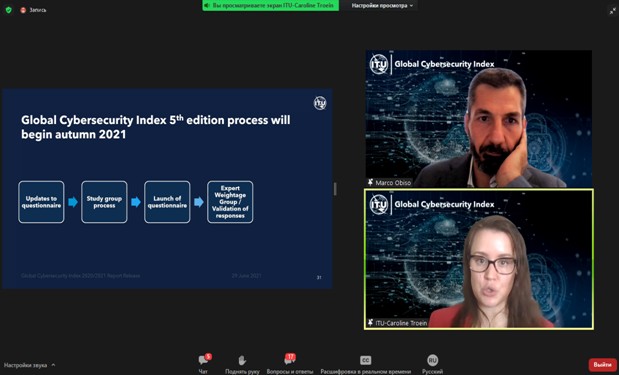Click the slide page number 31
The image size is (619, 375).
coord(319,278)
